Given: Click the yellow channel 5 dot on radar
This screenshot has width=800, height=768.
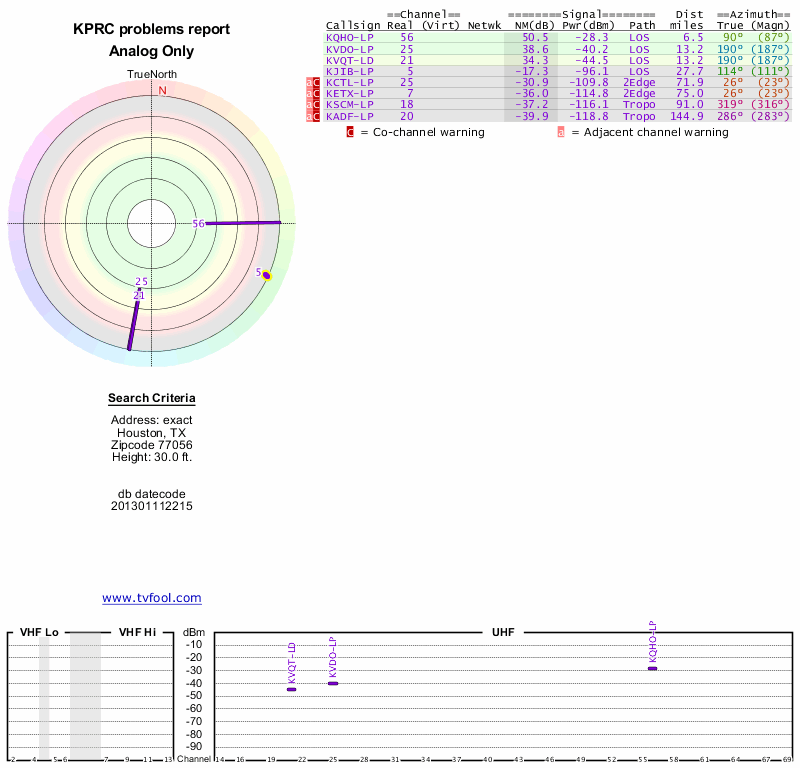Looking at the screenshot, I should point(266,275).
